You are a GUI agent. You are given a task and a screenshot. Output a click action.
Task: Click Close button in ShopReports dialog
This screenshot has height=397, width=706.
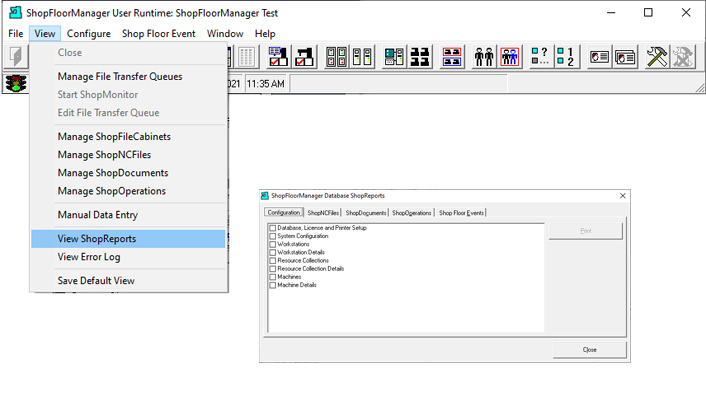pyautogui.click(x=589, y=350)
